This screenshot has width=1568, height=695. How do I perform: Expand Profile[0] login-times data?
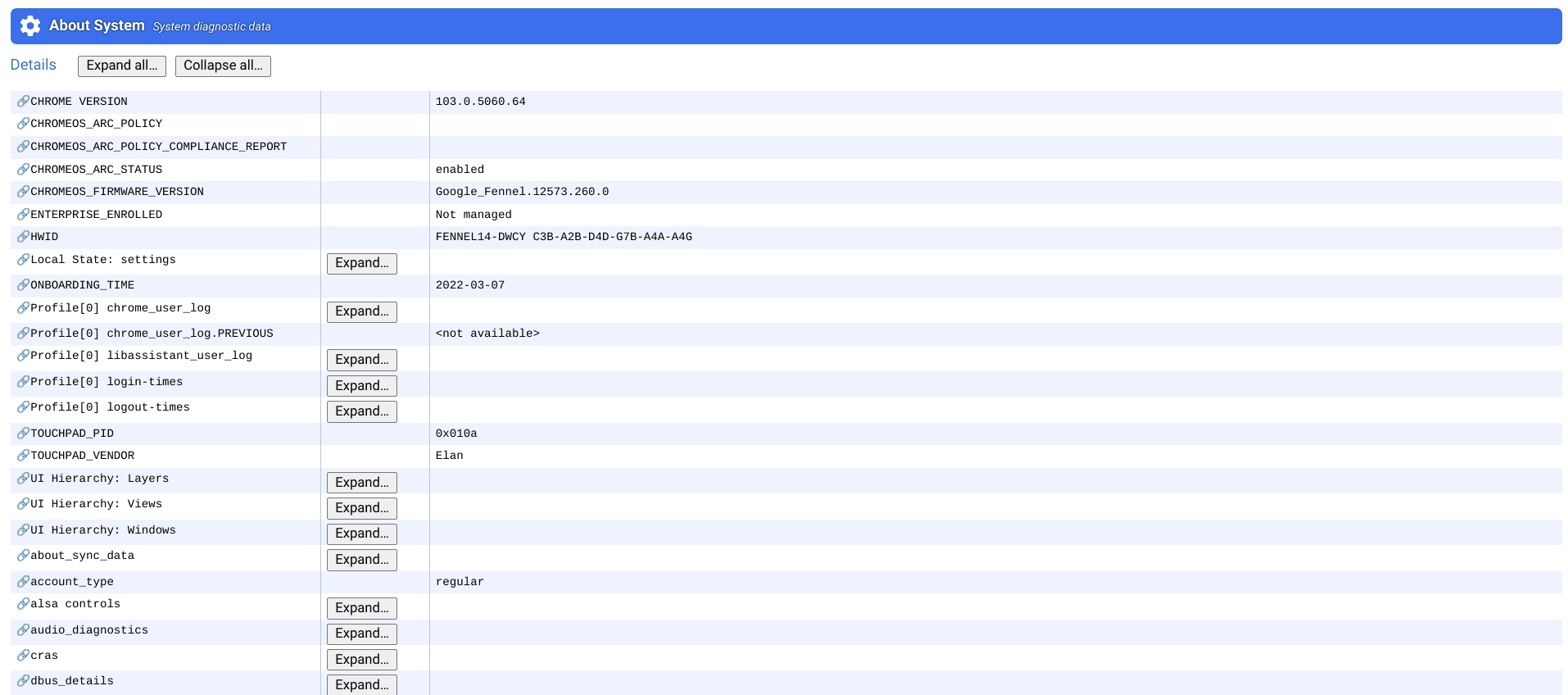362,385
